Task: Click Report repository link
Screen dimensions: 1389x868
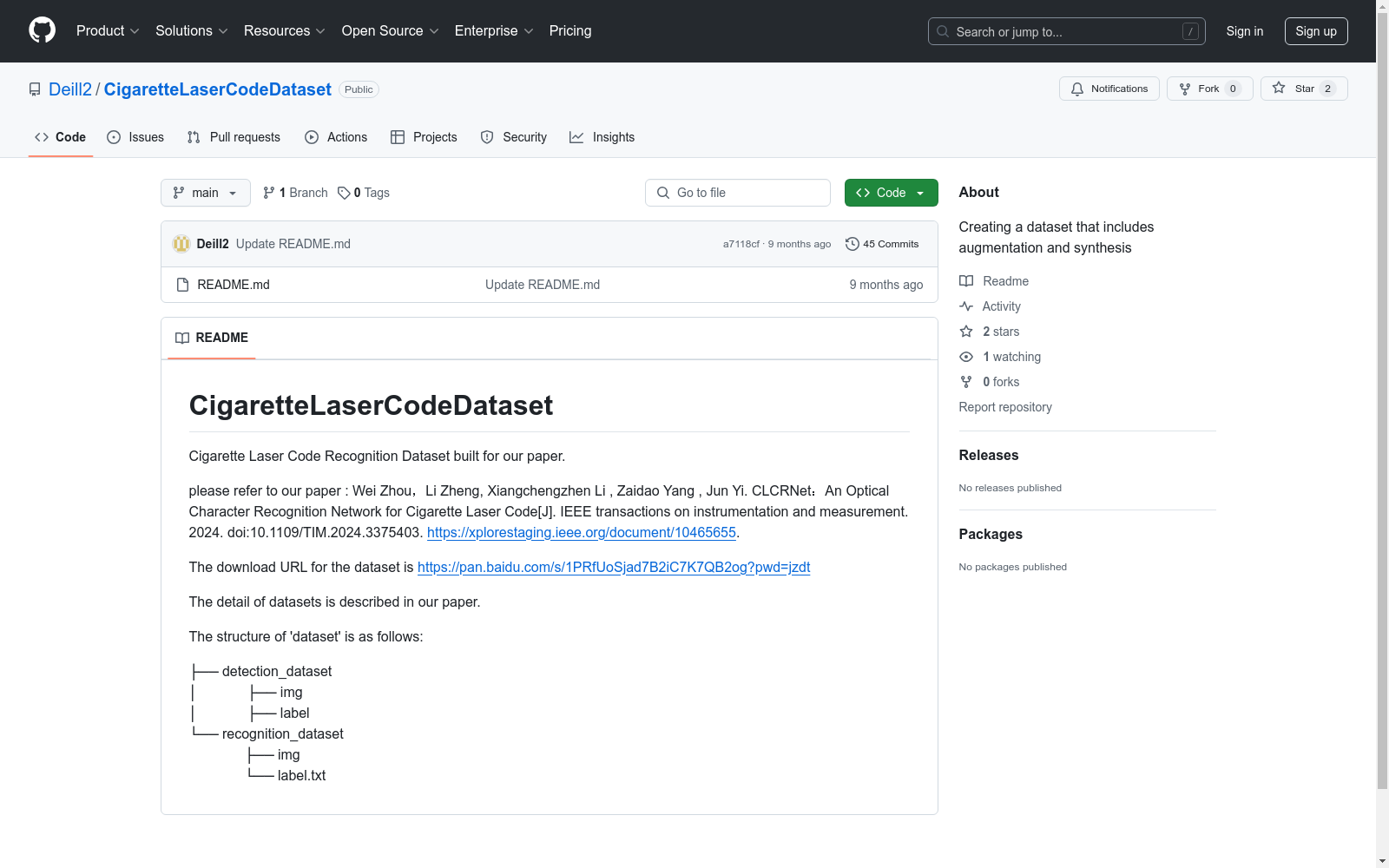Action: [x=1005, y=407]
